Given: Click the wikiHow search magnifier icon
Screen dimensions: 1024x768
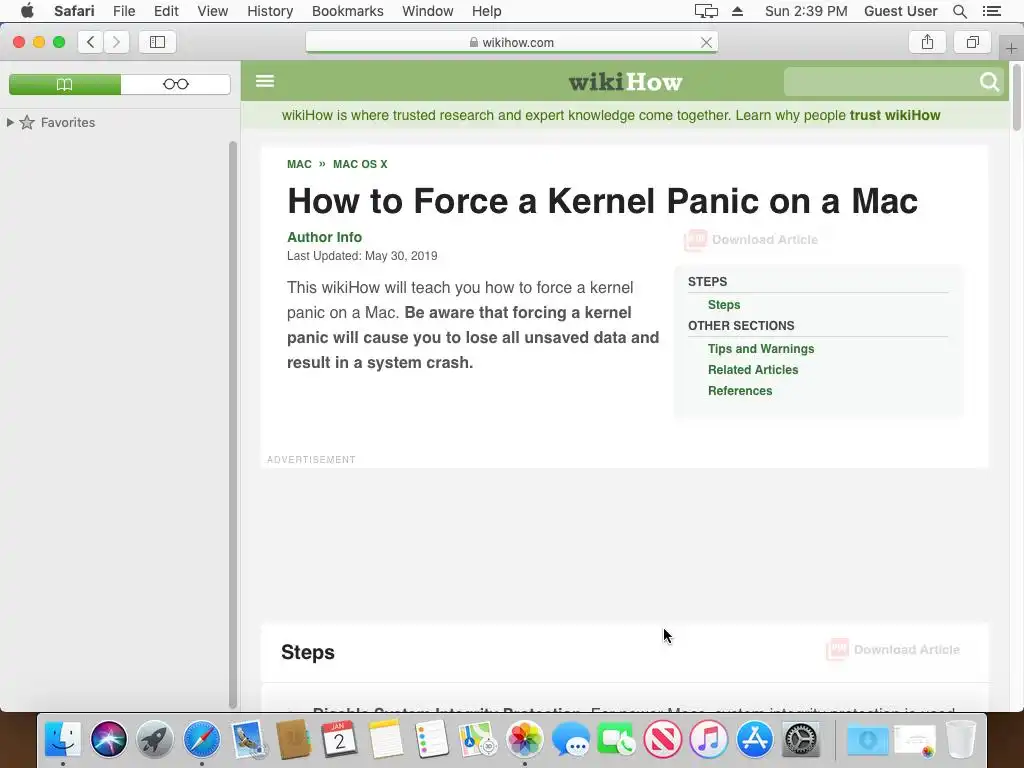Looking at the screenshot, I should pos(989,82).
